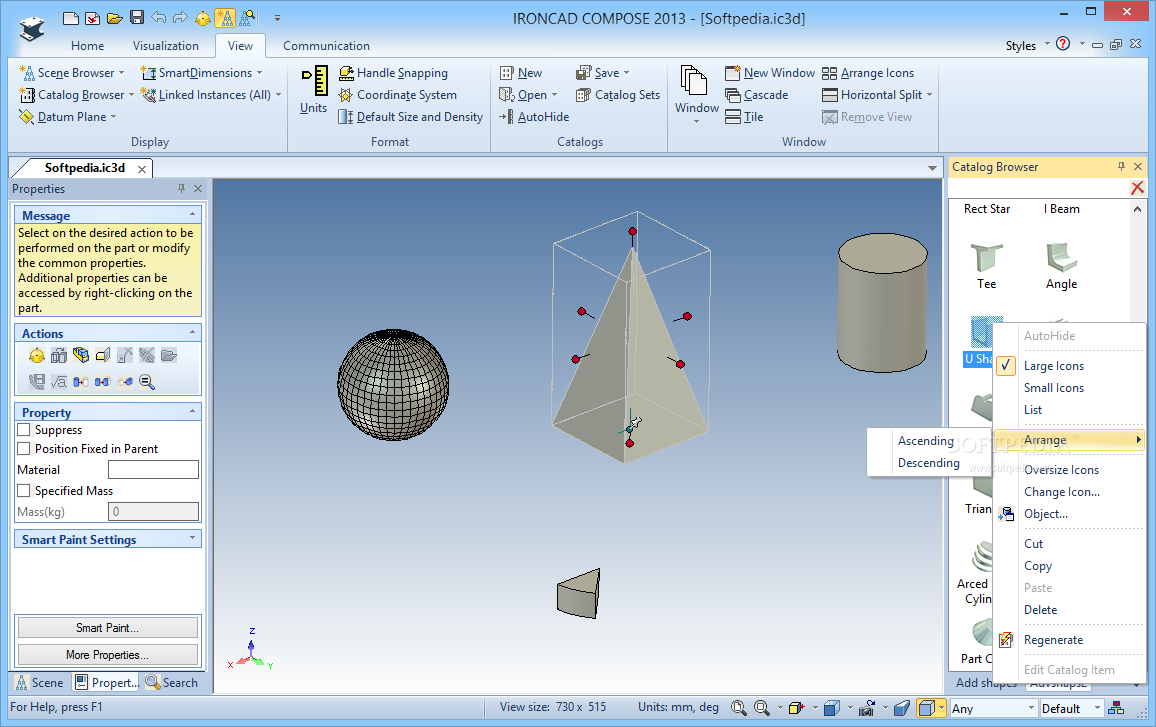Open Coordinate System settings

398,95
